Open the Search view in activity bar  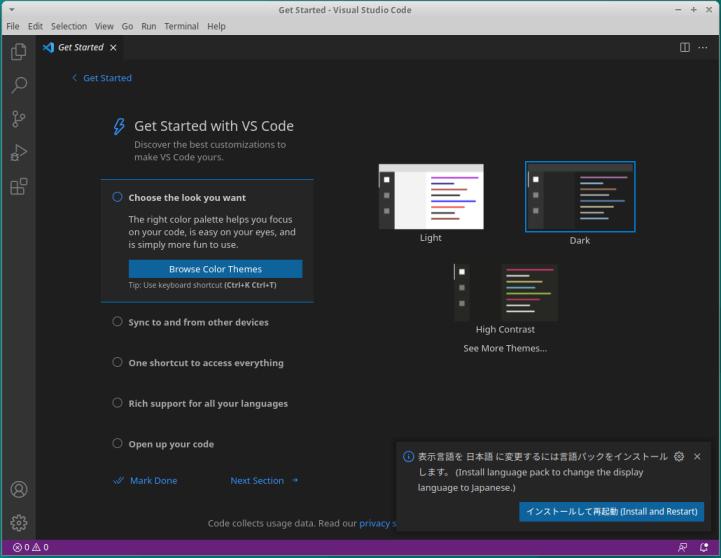point(18,85)
